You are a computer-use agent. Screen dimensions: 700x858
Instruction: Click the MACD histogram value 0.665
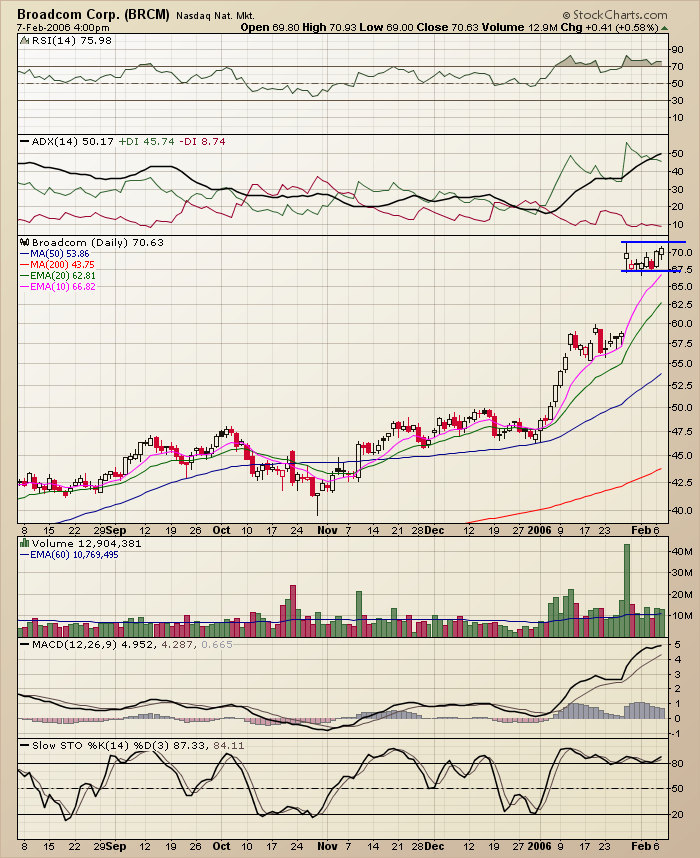pos(217,645)
